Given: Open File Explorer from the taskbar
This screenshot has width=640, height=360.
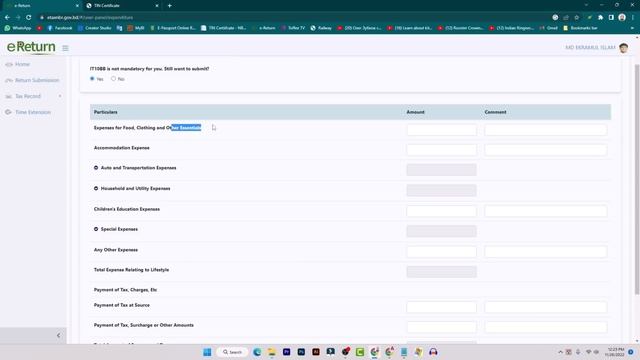Looking at the screenshot, I should [272, 352].
